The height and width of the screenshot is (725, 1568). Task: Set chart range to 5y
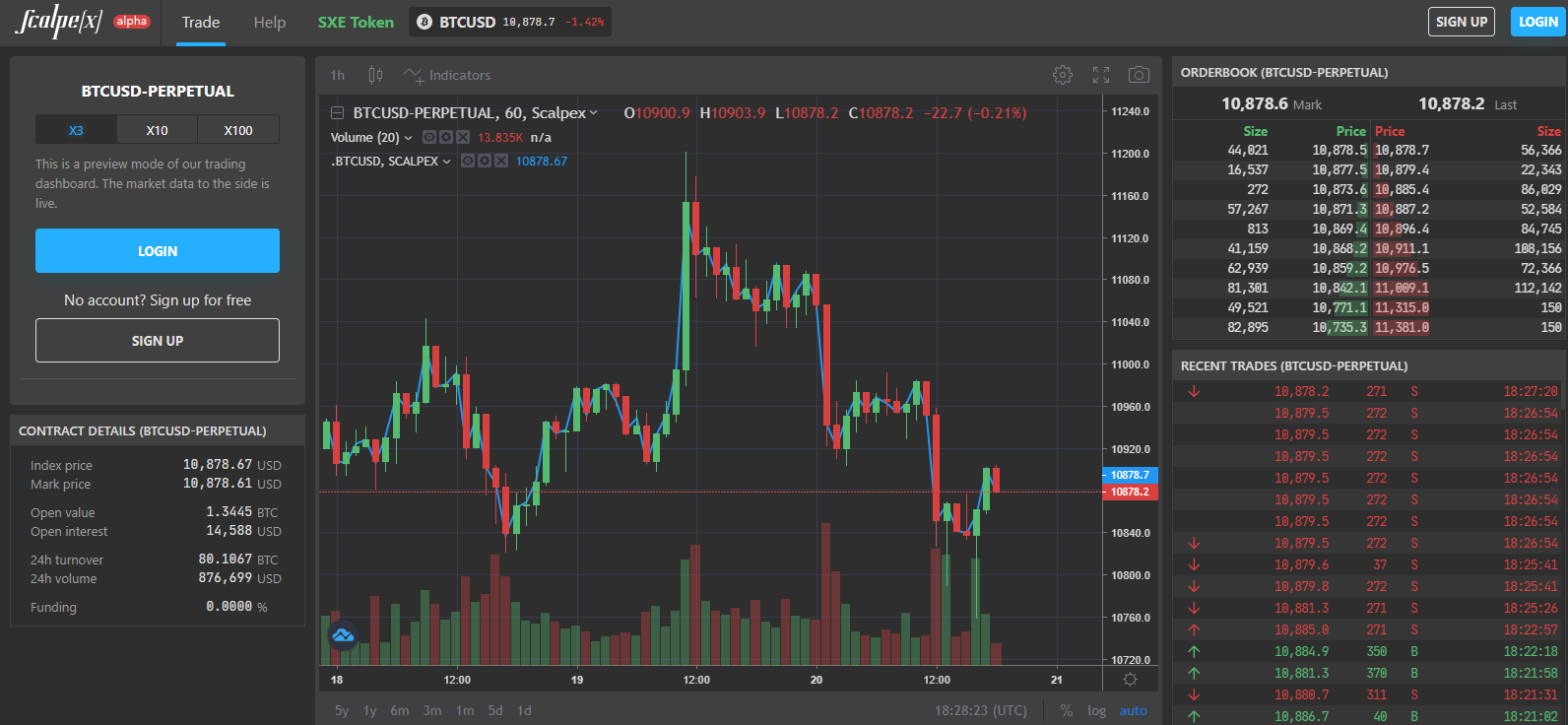(342, 710)
